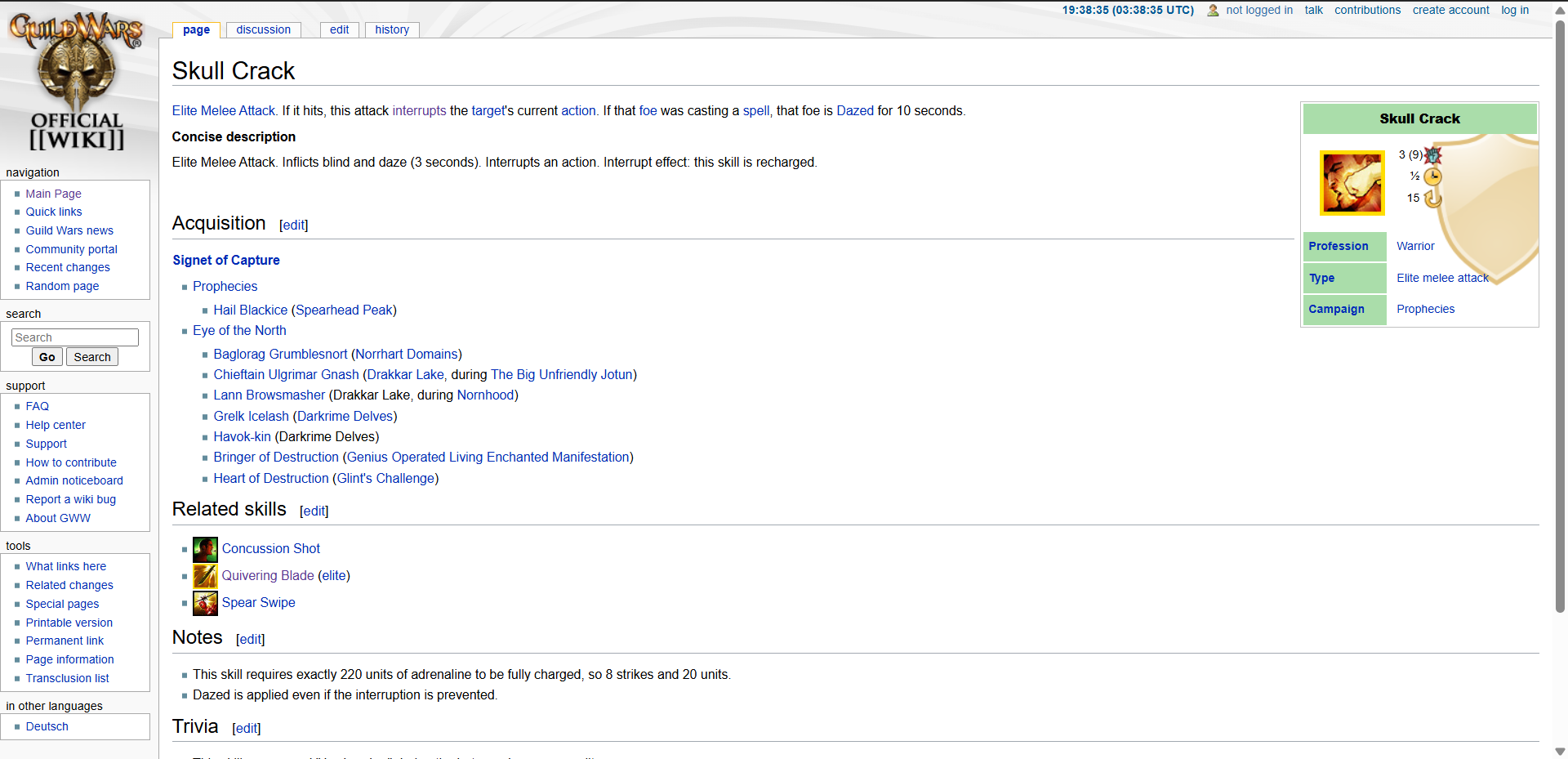Edit the Trivia section
Screen dimensions: 1568x759
tap(247, 728)
